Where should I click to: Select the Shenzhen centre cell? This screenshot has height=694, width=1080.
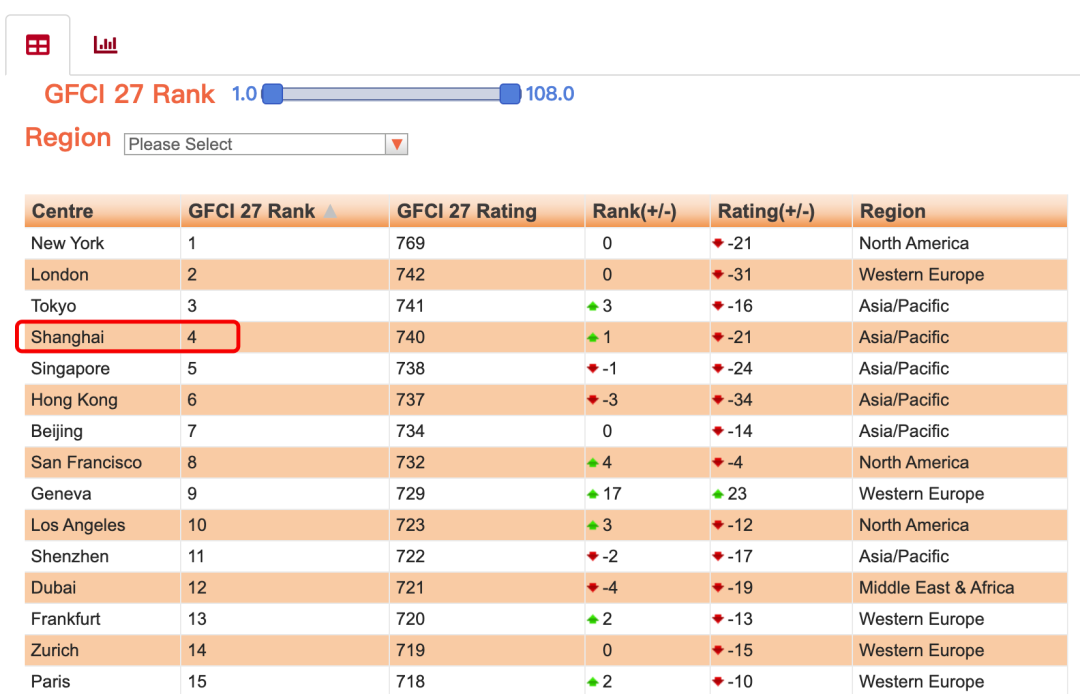tap(103, 556)
